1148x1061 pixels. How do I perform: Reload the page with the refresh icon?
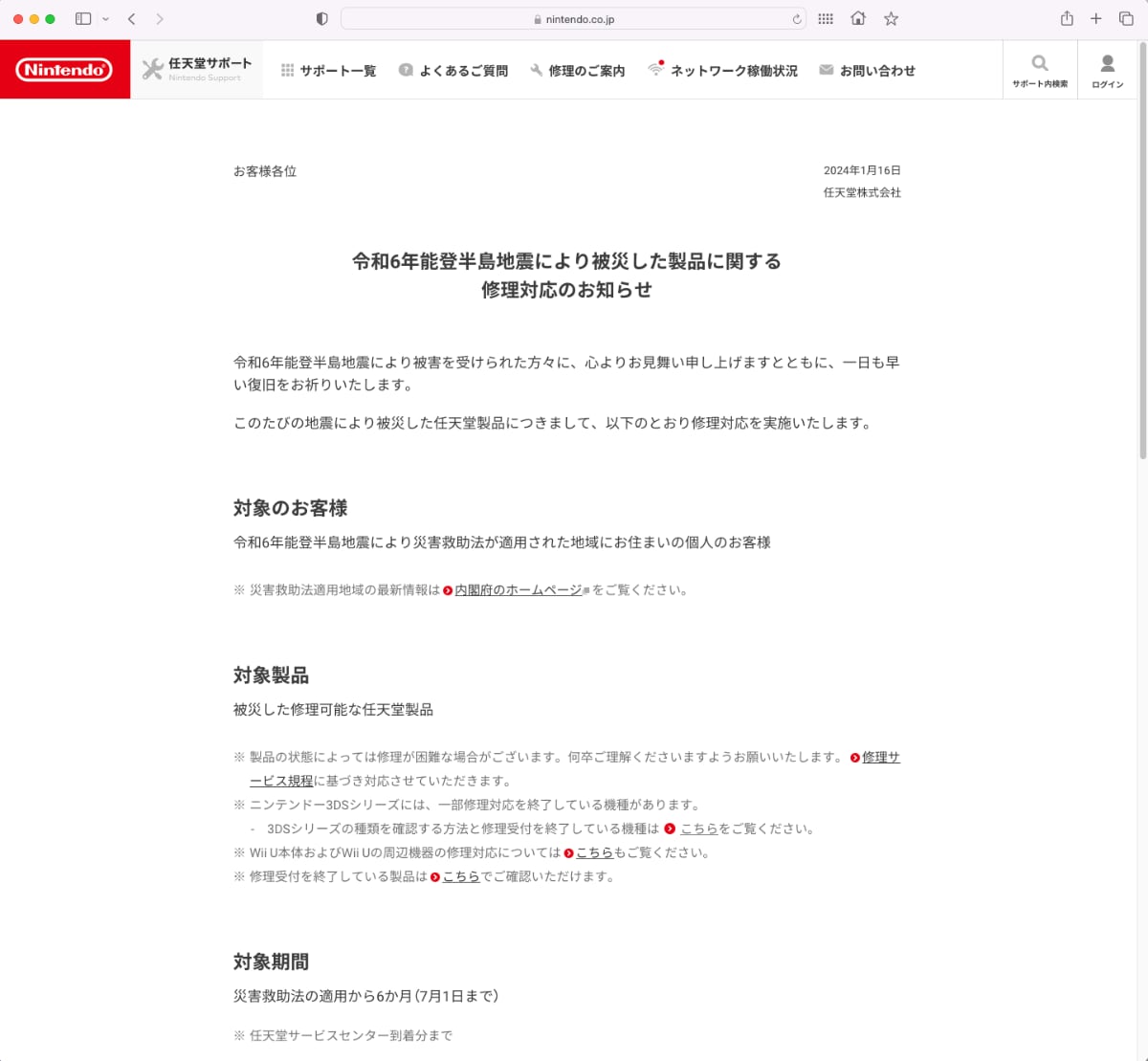[x=797, y=19]
